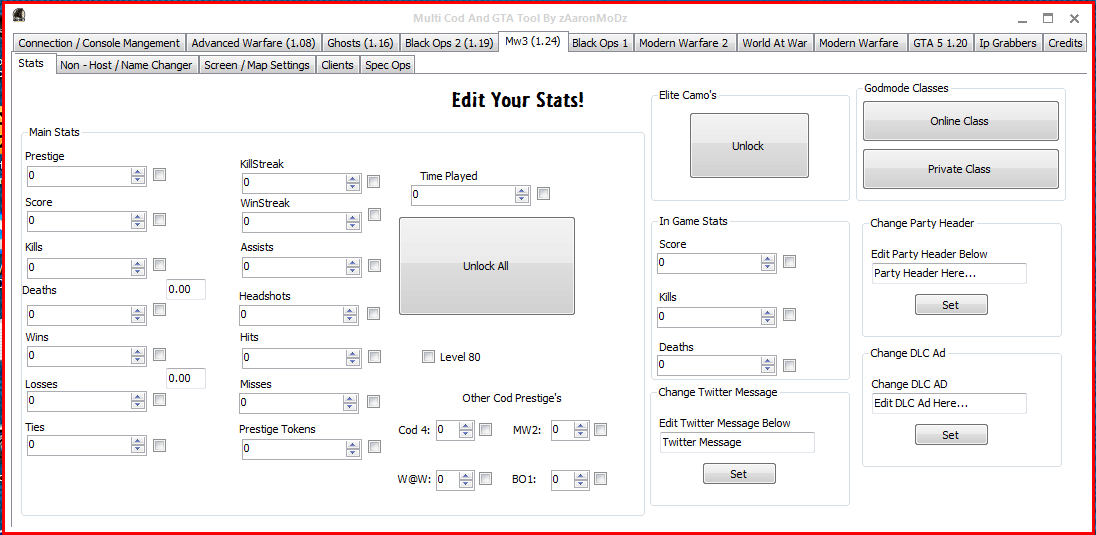Switch to Advanced Warfare (1.08) tab
The width and height of the screenshot is (1096, 535).
coord(255,43)
